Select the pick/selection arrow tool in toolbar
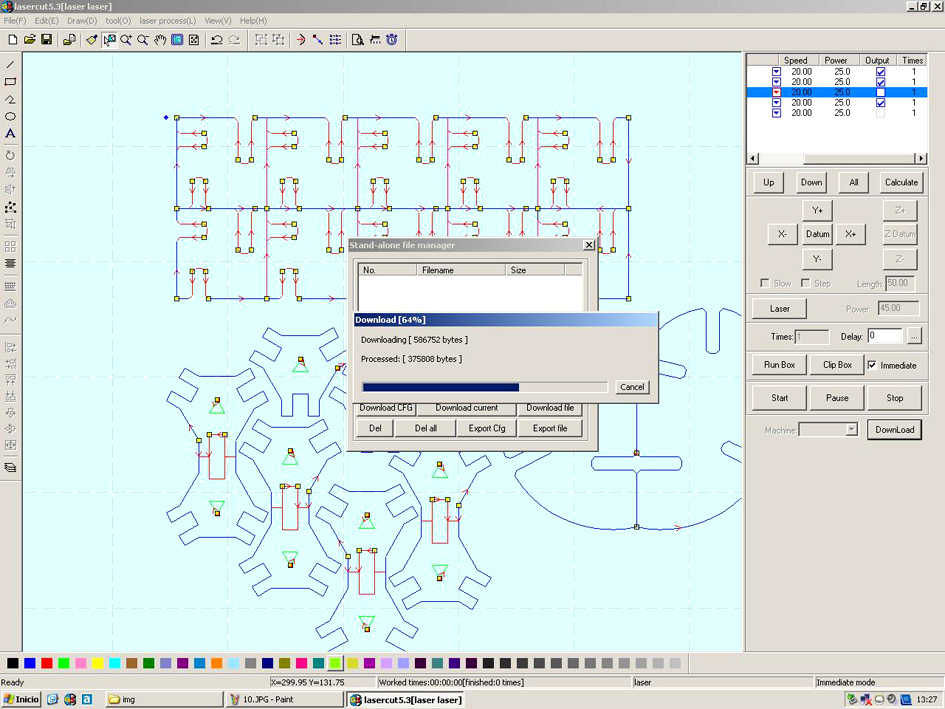 [x=109, y=40]
